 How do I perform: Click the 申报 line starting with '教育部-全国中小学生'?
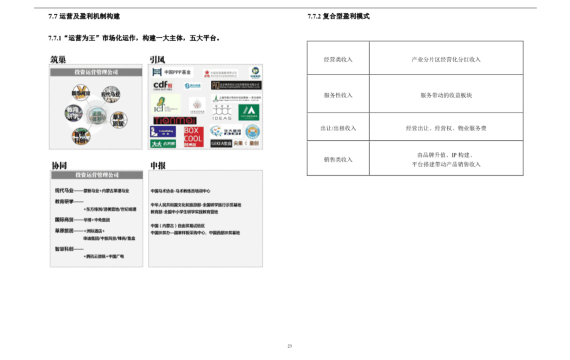pyautogui.click(x=184, y=212)
